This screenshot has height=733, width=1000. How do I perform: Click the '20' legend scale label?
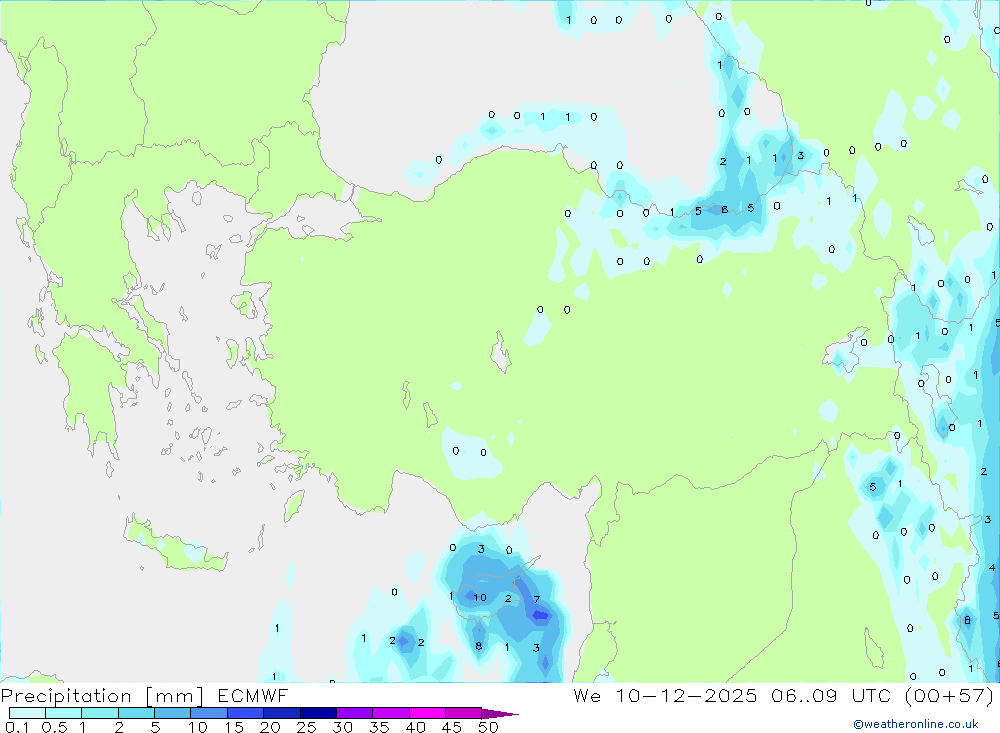270,727
